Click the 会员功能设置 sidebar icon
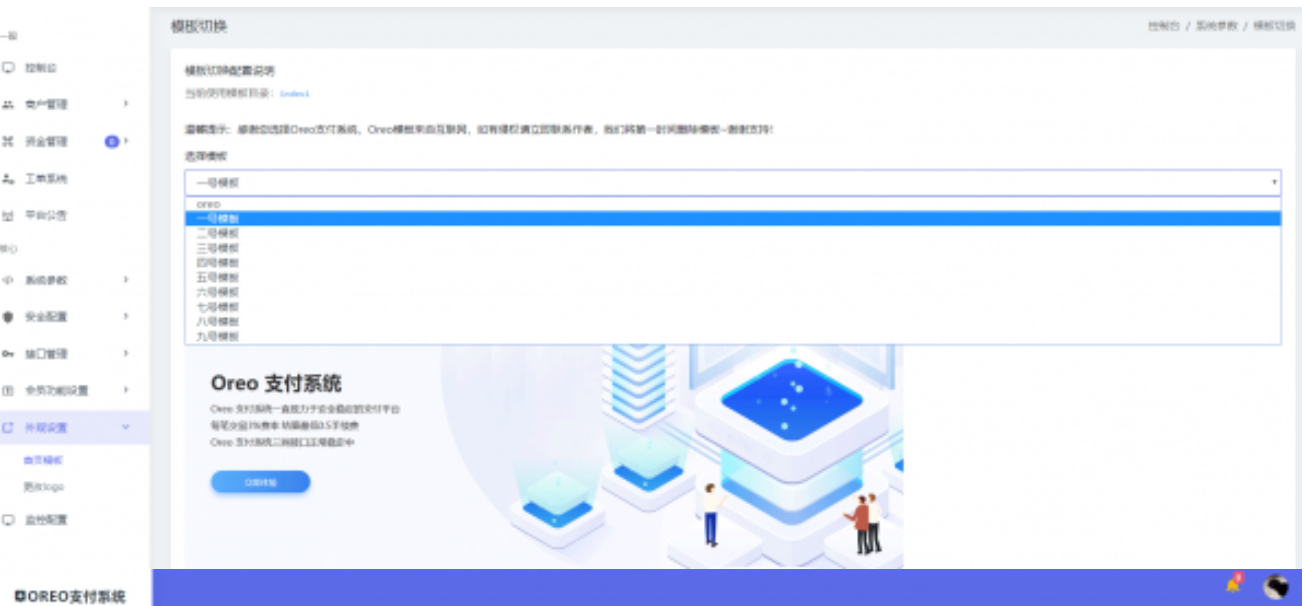Viewport: 1304px width, 606px height. (9, 390)
